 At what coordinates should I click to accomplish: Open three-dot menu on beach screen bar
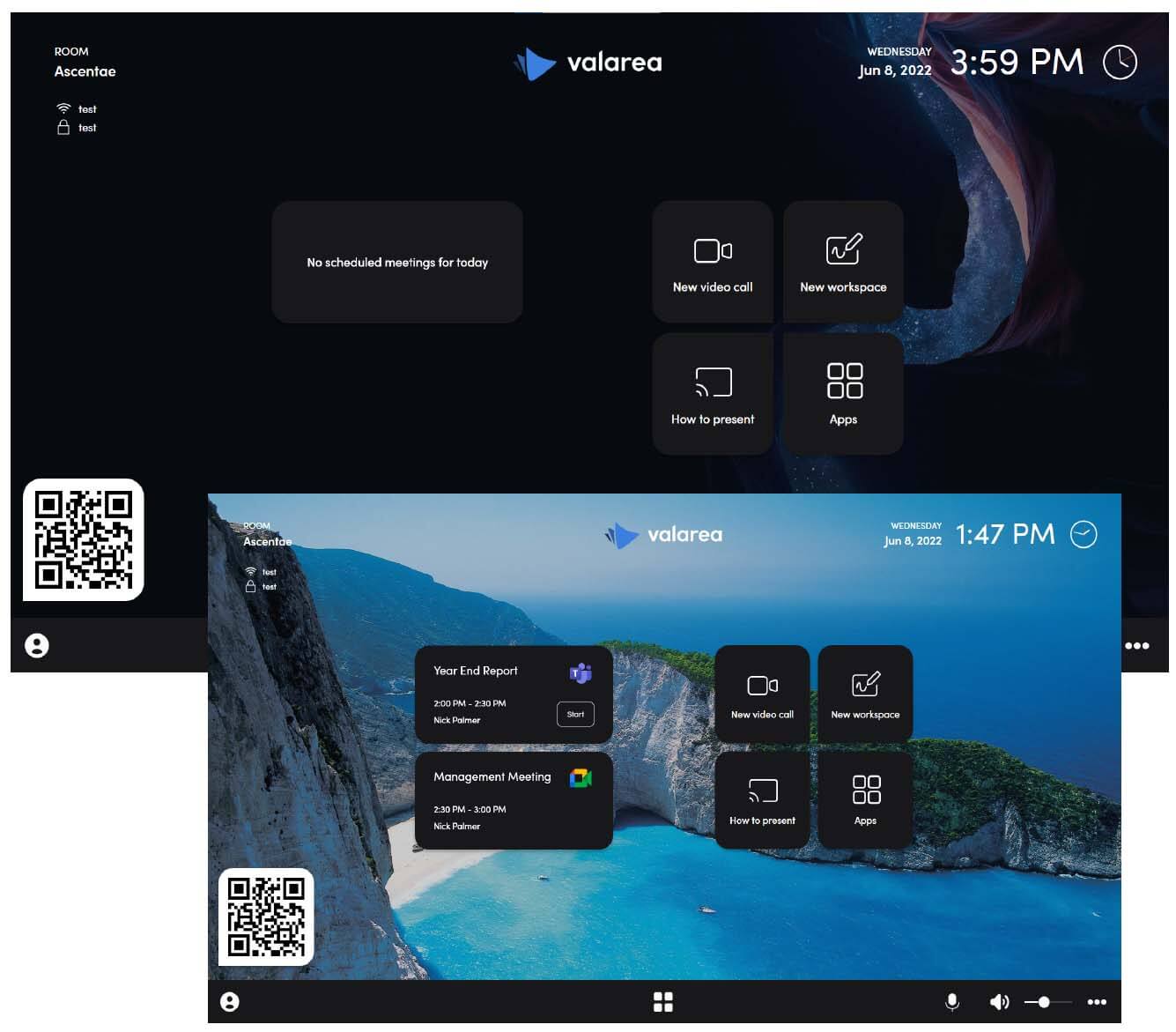(x=1097, y=1002)
